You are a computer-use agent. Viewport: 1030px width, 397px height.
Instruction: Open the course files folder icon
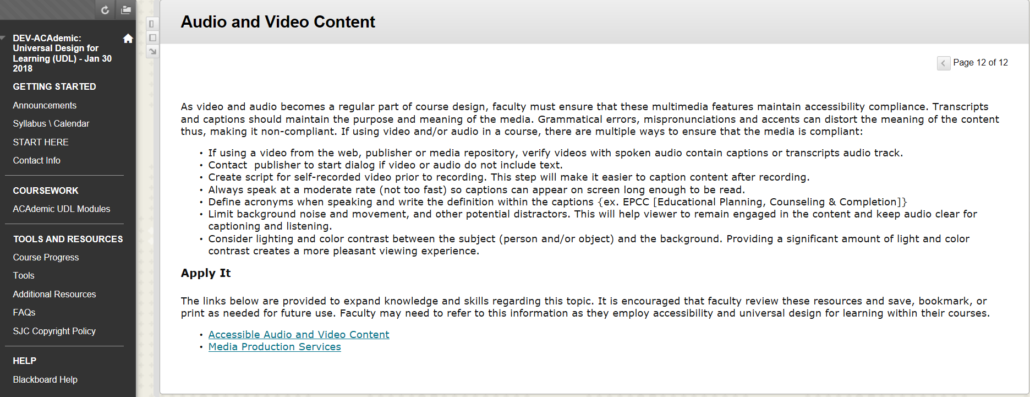tap(126, 10)
